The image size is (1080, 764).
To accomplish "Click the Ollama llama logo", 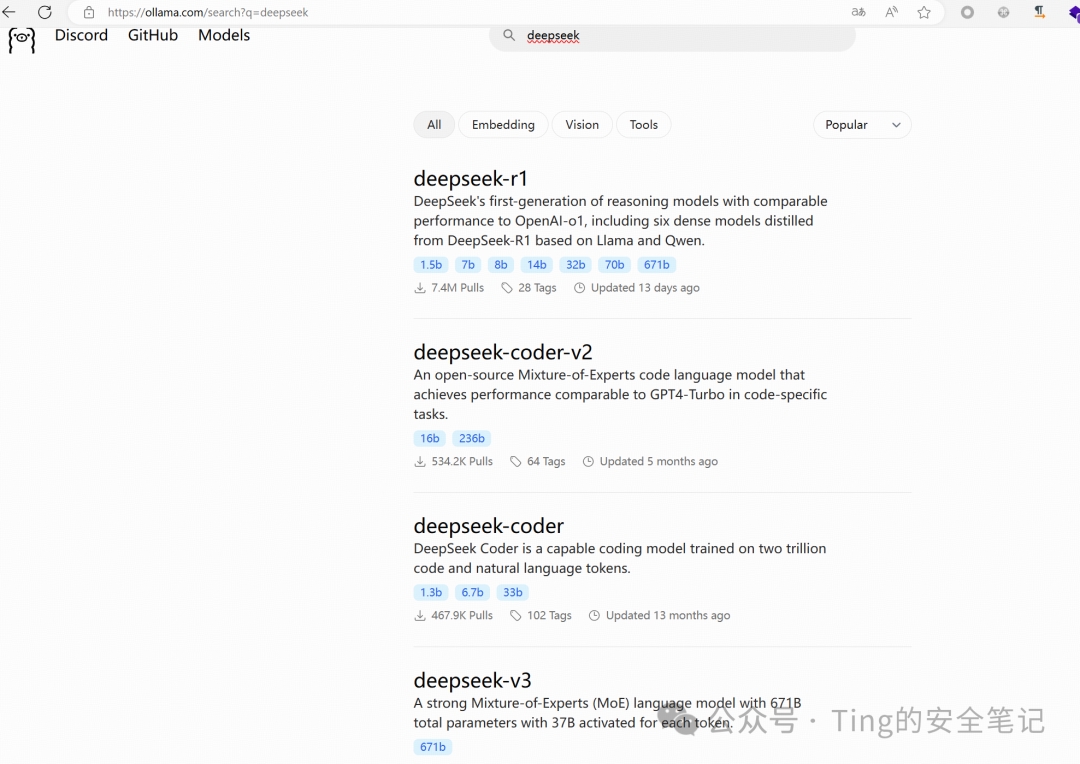I will pyautogui.click(x=21, y=40).
